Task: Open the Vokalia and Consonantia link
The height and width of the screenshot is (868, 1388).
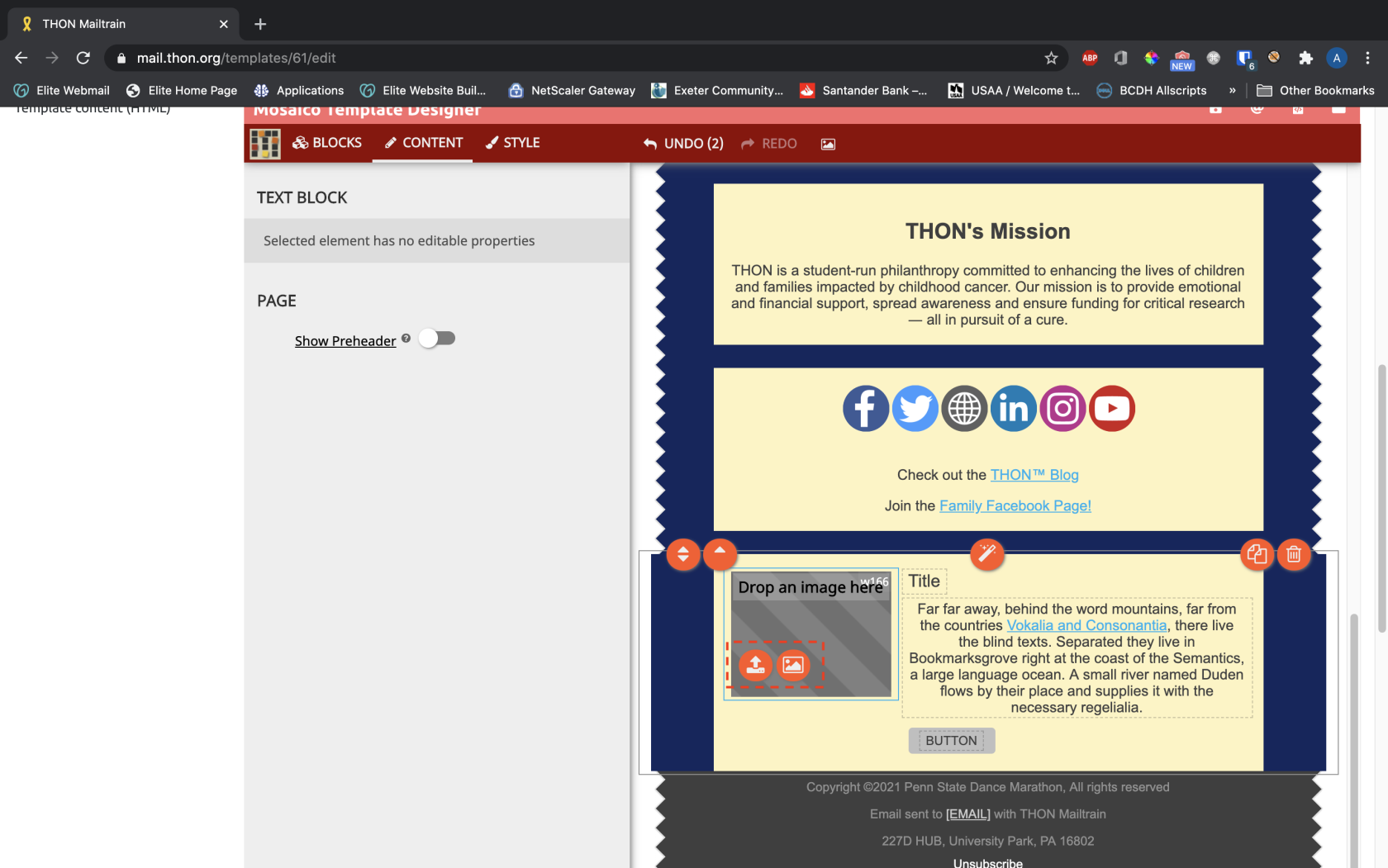Action: point(1086,626)
